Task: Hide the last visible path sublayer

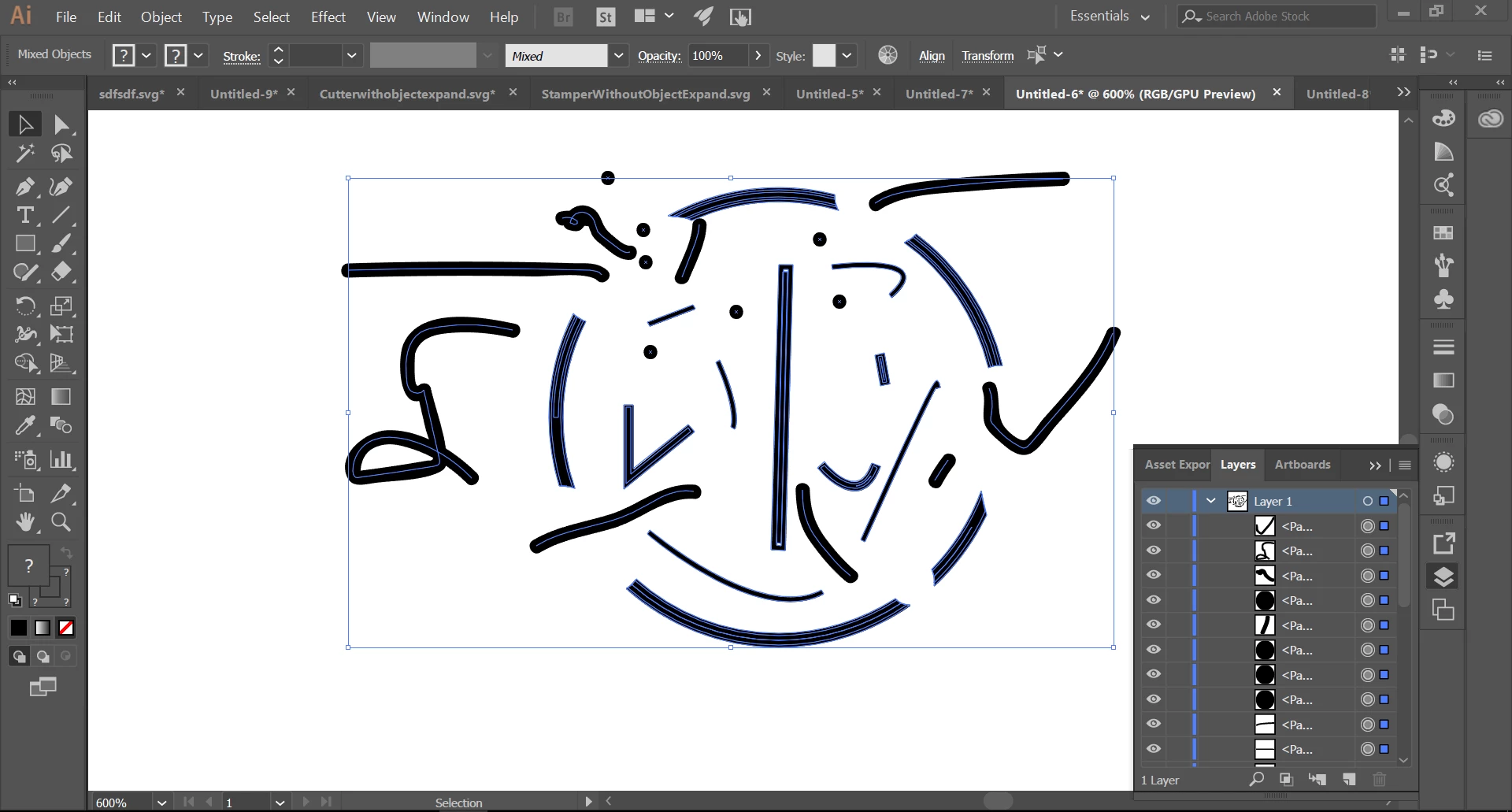Action: 1154,748
